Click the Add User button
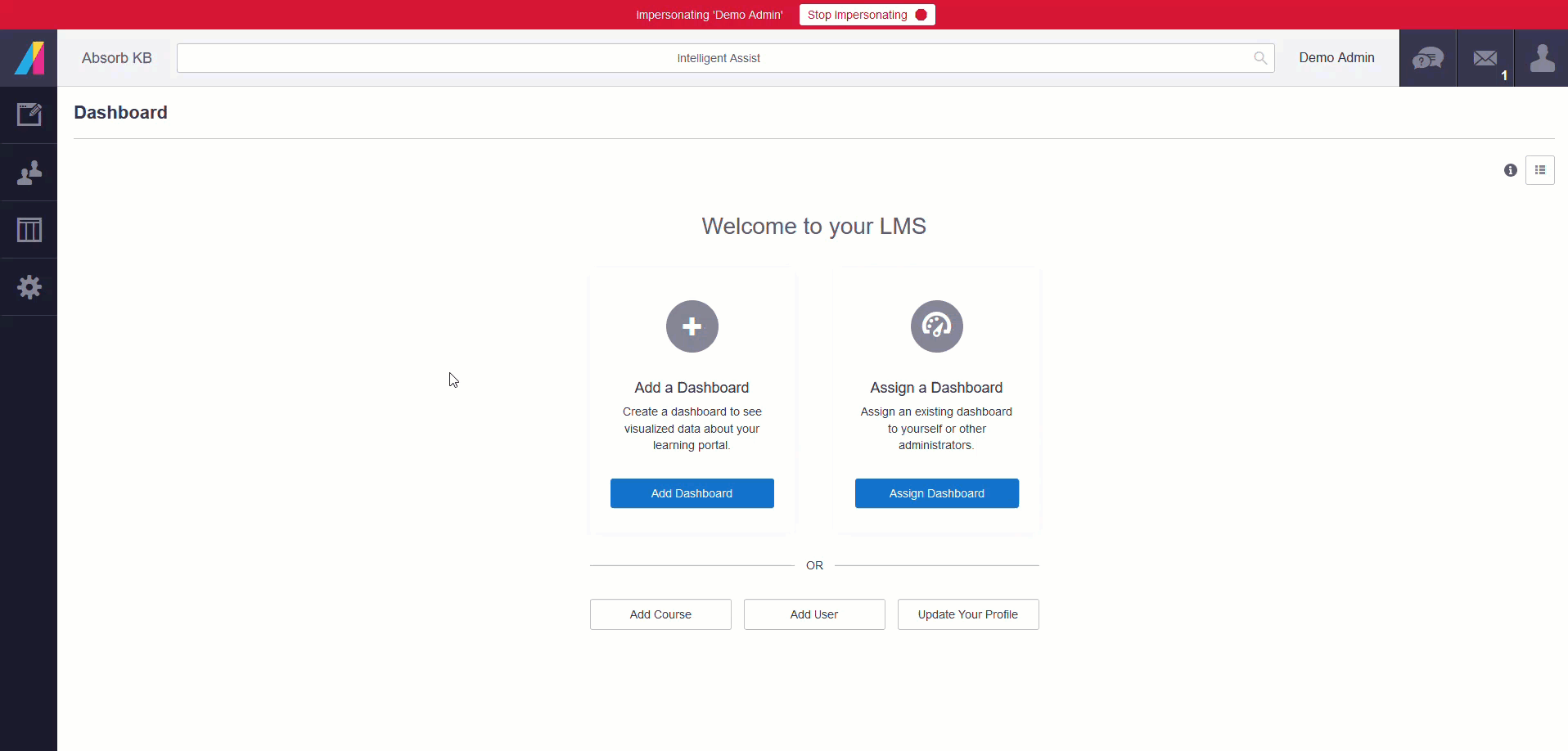The height and width of the screenshot is (751, 1568). pyautogui.click(x=814, y=614)
